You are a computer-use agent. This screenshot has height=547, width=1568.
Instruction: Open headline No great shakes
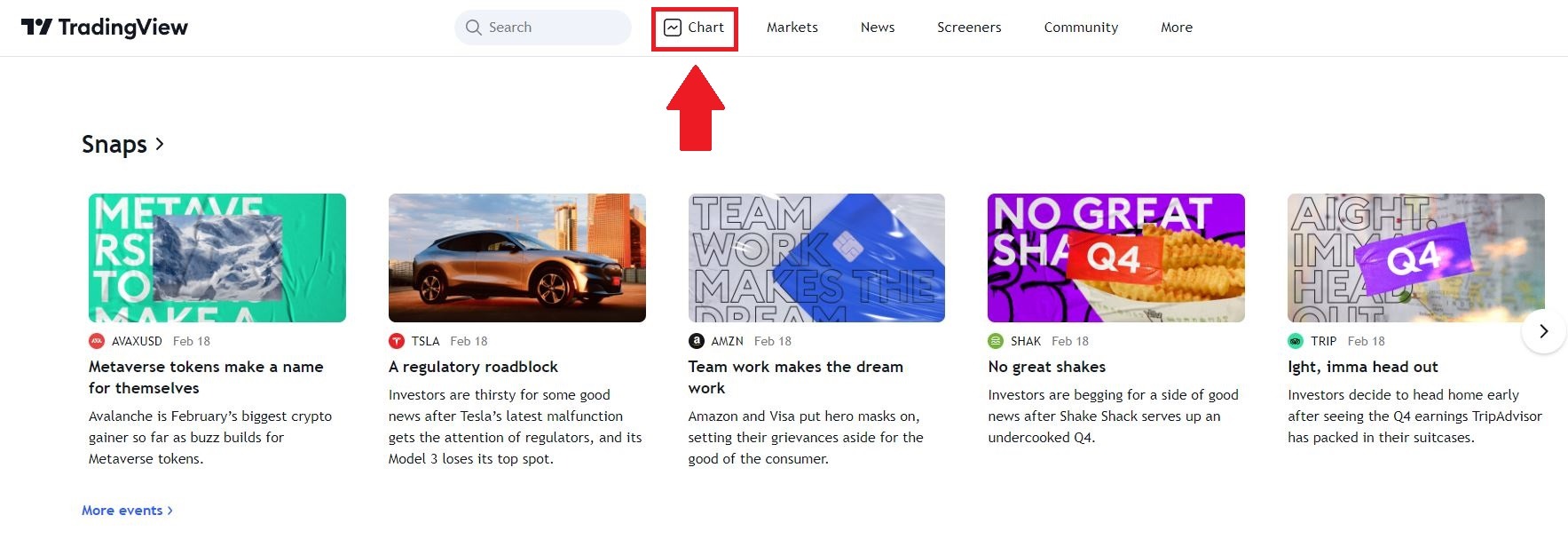[1047, 367]
